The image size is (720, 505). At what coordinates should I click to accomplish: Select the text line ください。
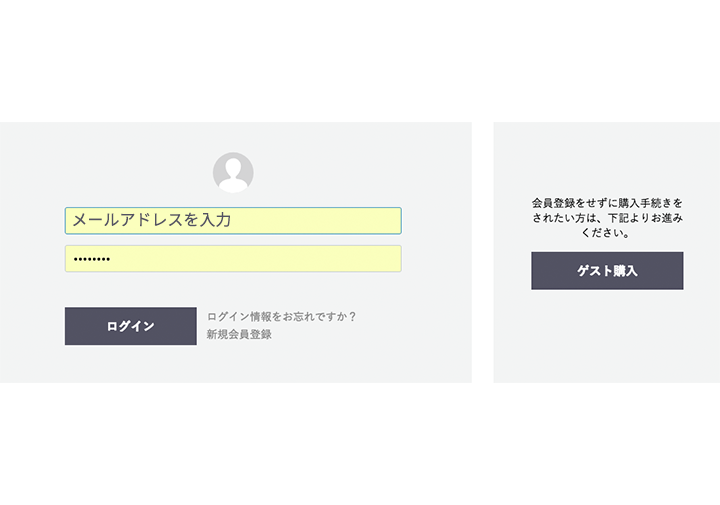[607, 232]
